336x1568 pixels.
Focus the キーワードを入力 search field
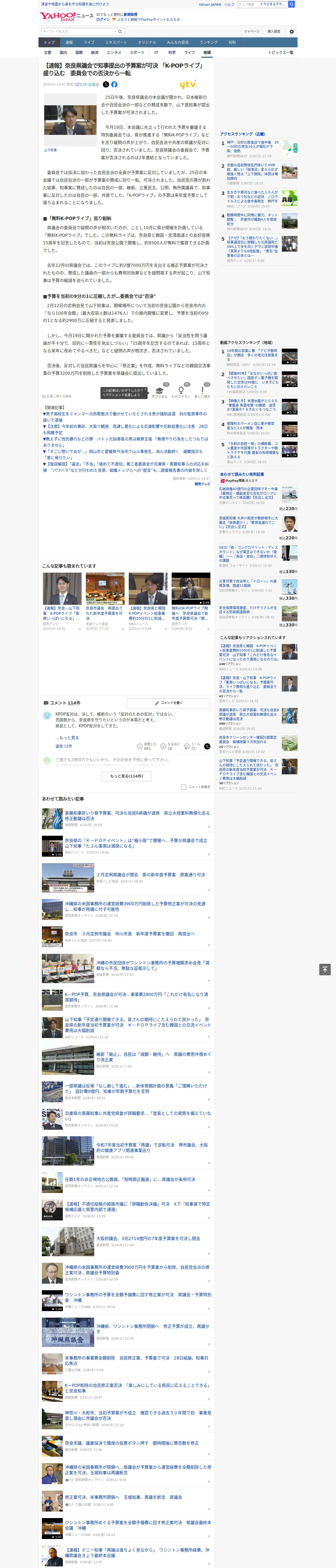(79, 31)
